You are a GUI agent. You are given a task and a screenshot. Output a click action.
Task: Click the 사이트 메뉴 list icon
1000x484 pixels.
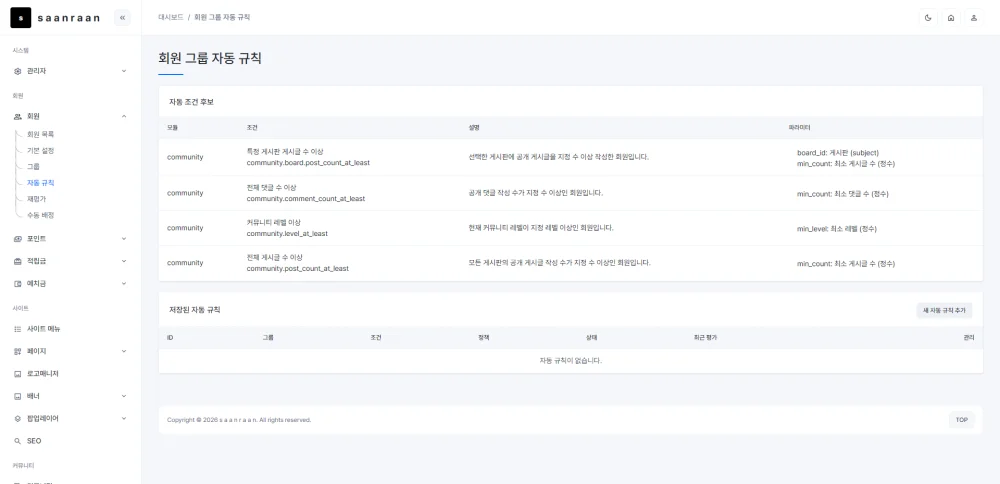coord(18,329)
